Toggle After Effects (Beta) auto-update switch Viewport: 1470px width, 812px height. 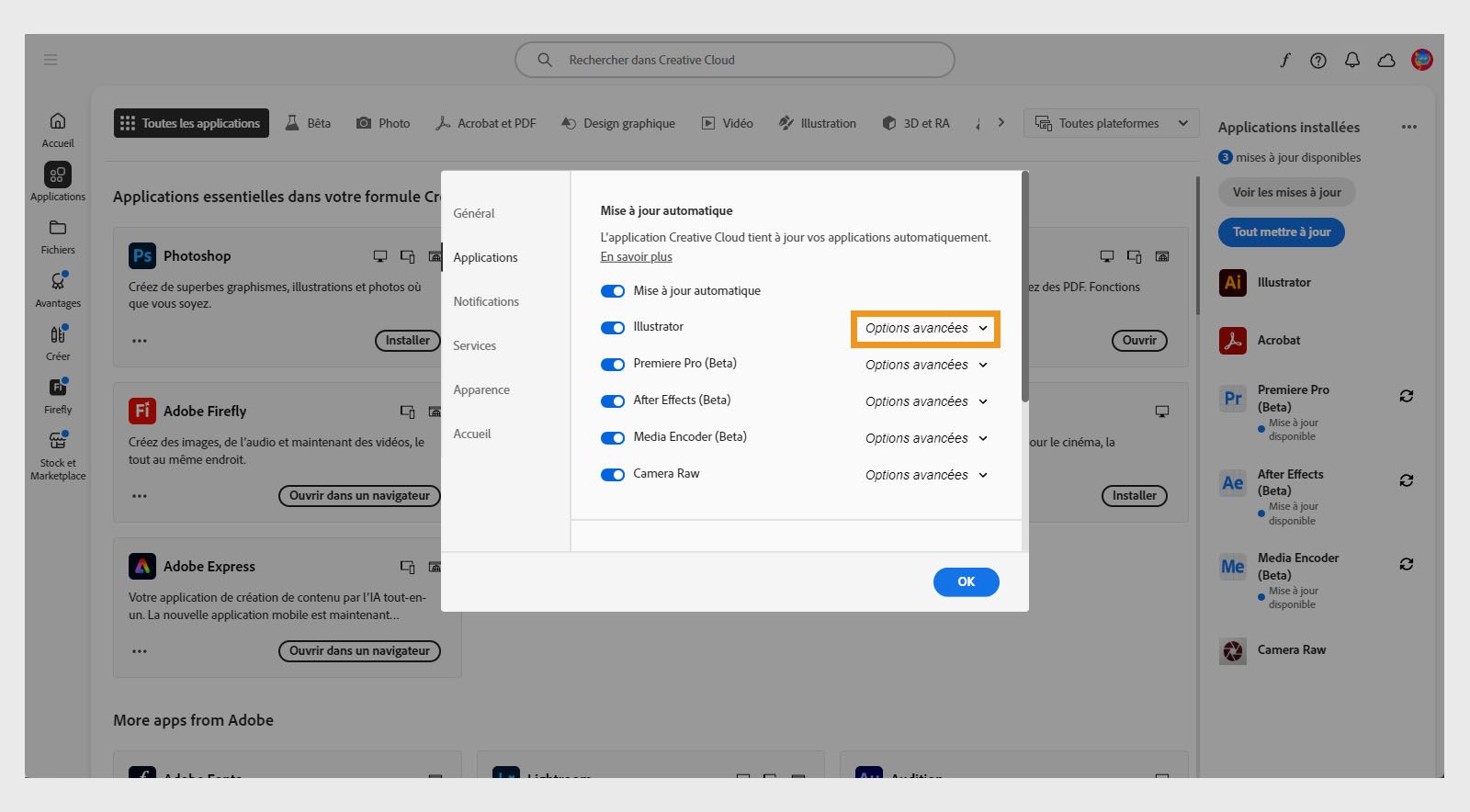(613, 401)
